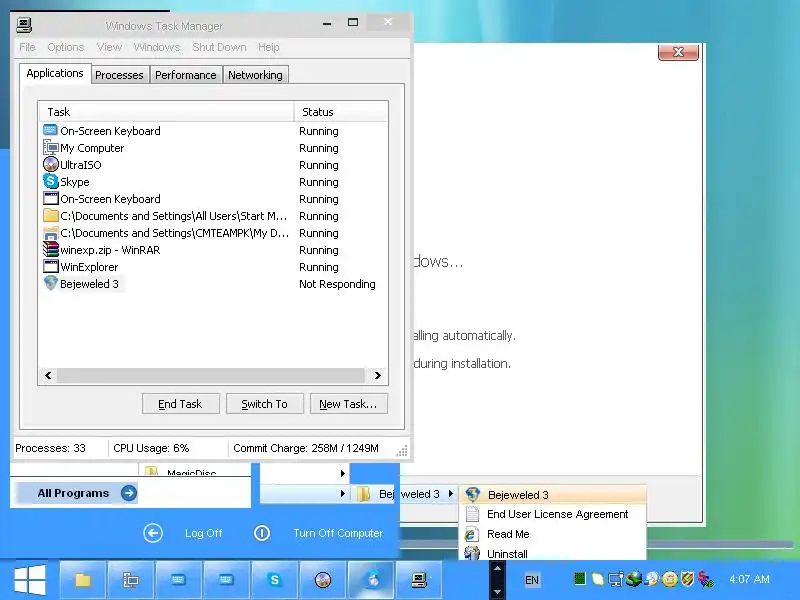Viewport: 800px width, 600px height.
Task: Click the folder icon of the Start Menu path row
Action: coord(51,215)
